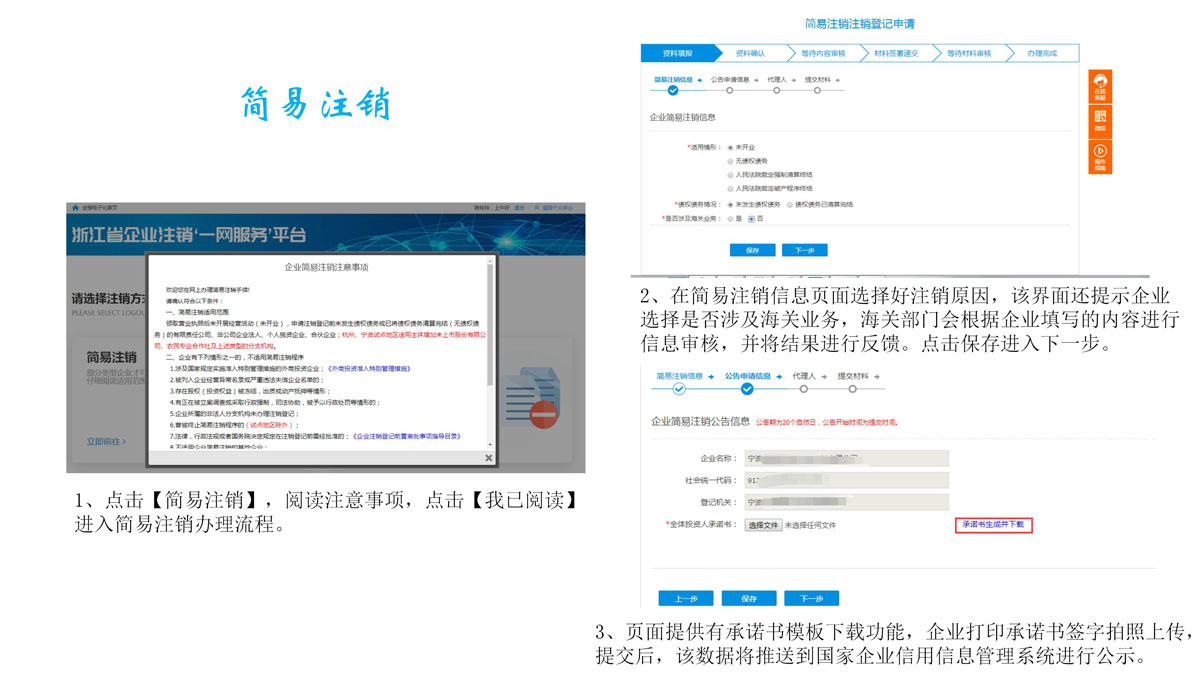Click the 企业名称 input field
The height and width of the screenshot is (676, 1201).
click(846, 458)
